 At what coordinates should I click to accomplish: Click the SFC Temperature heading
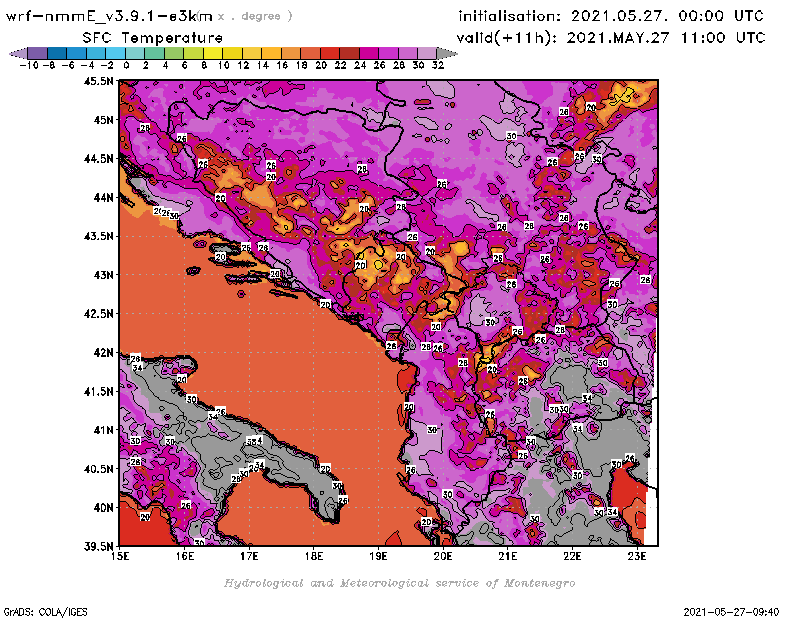(x=153, y=38)
